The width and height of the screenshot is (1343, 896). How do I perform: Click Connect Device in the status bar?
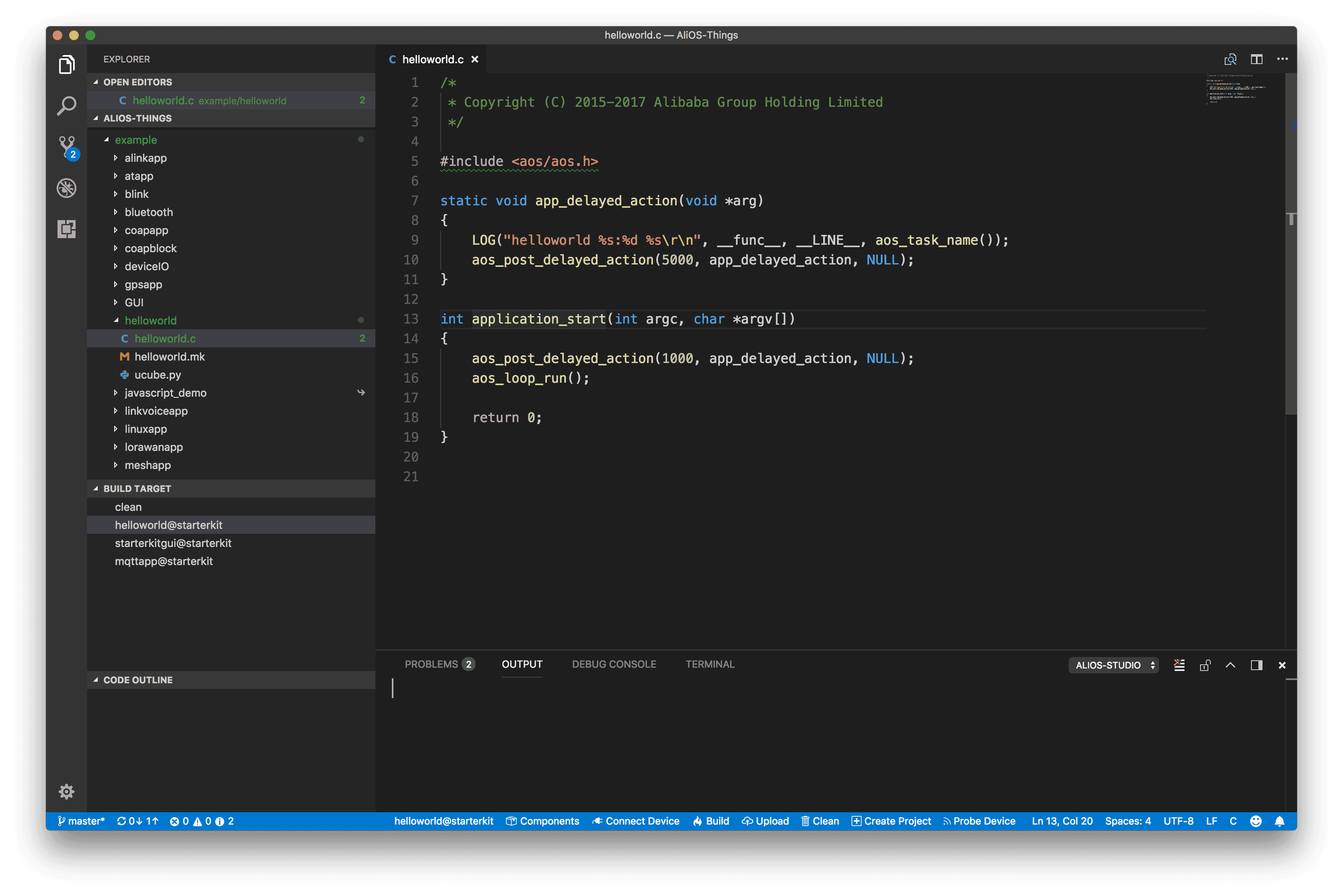coord(635,821)
